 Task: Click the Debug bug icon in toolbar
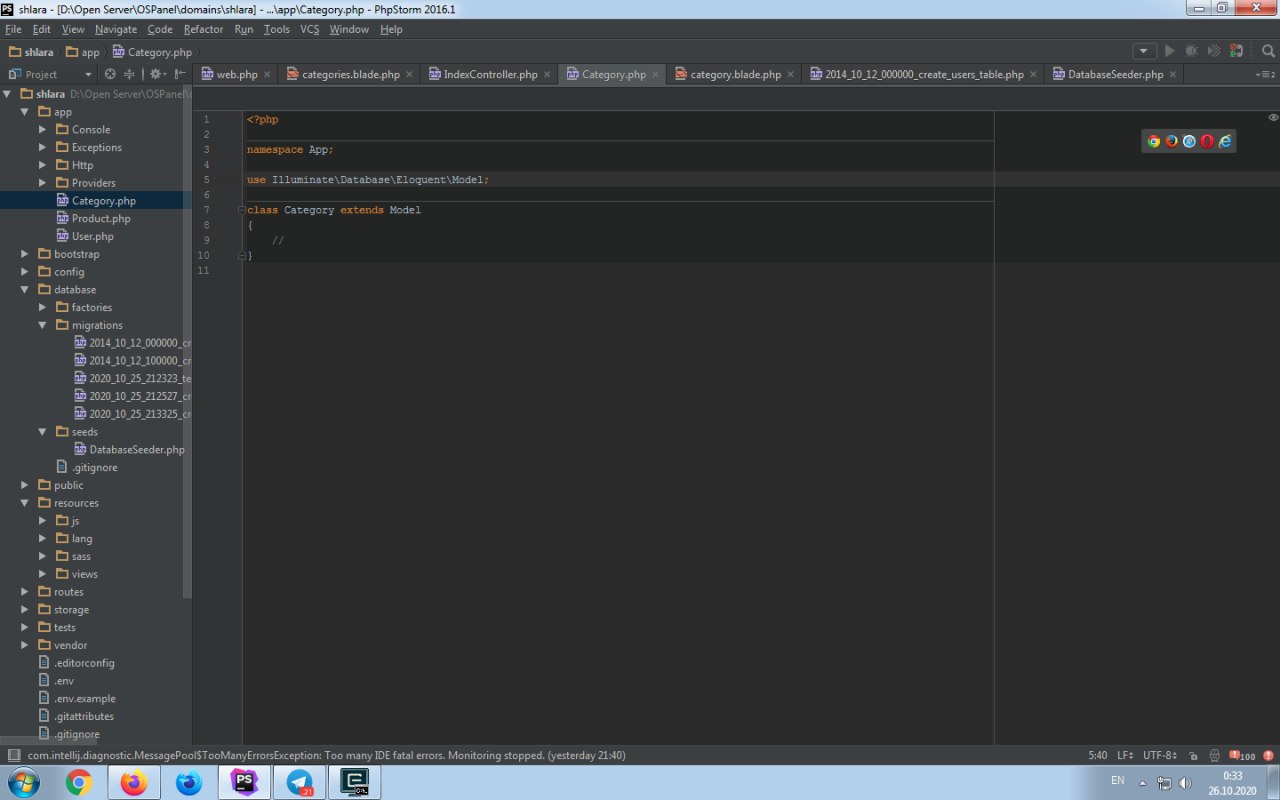tap(1191, 51)
